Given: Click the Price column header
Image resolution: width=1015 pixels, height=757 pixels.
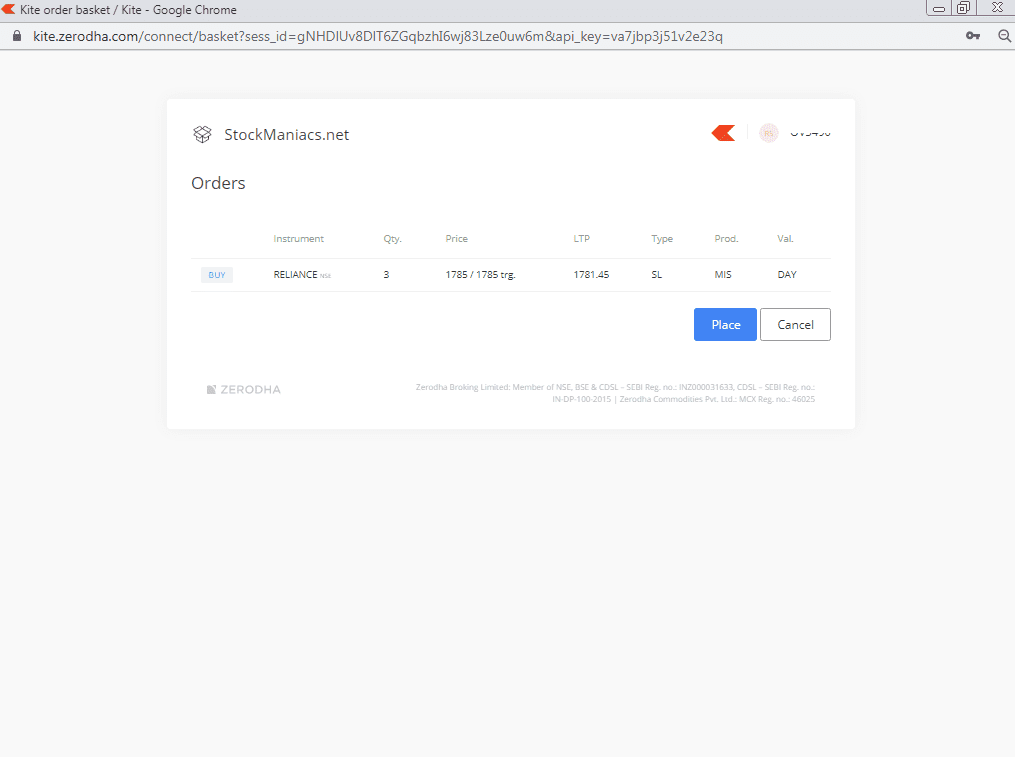Looking at the screenshot, I should [456, 239].
